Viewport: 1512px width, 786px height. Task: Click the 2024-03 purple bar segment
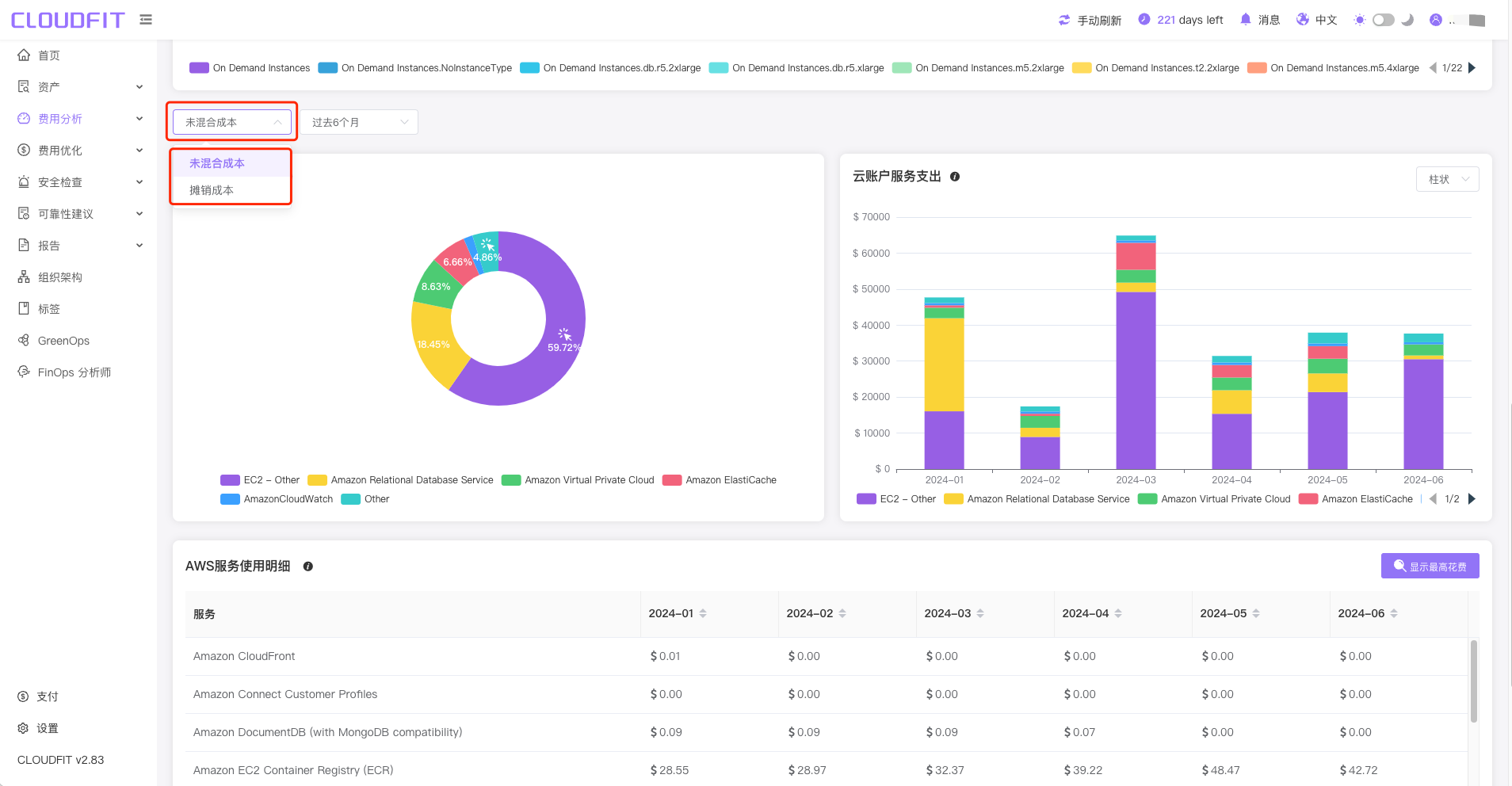1136,380
